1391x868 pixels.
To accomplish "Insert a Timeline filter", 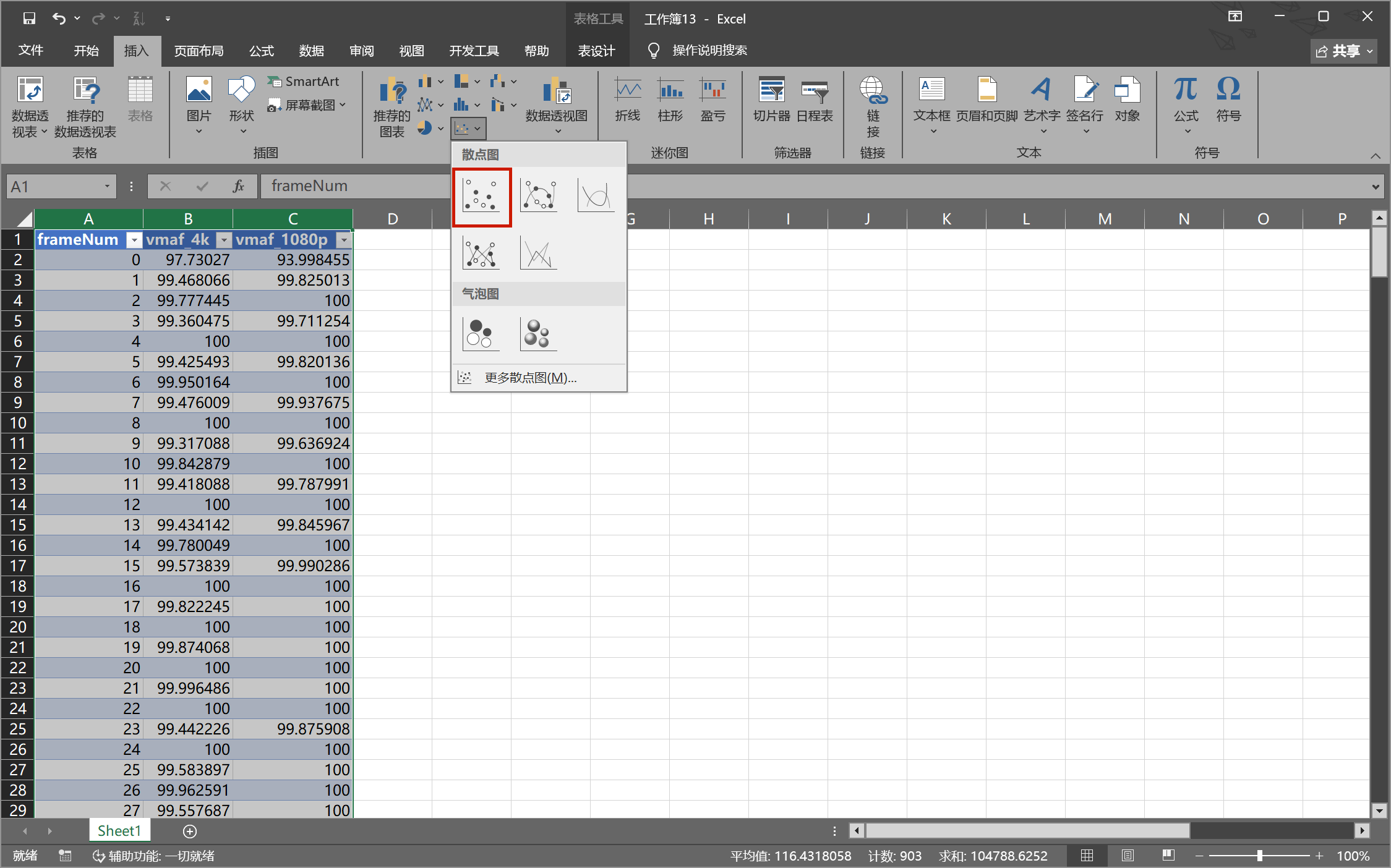I will 815,100.
